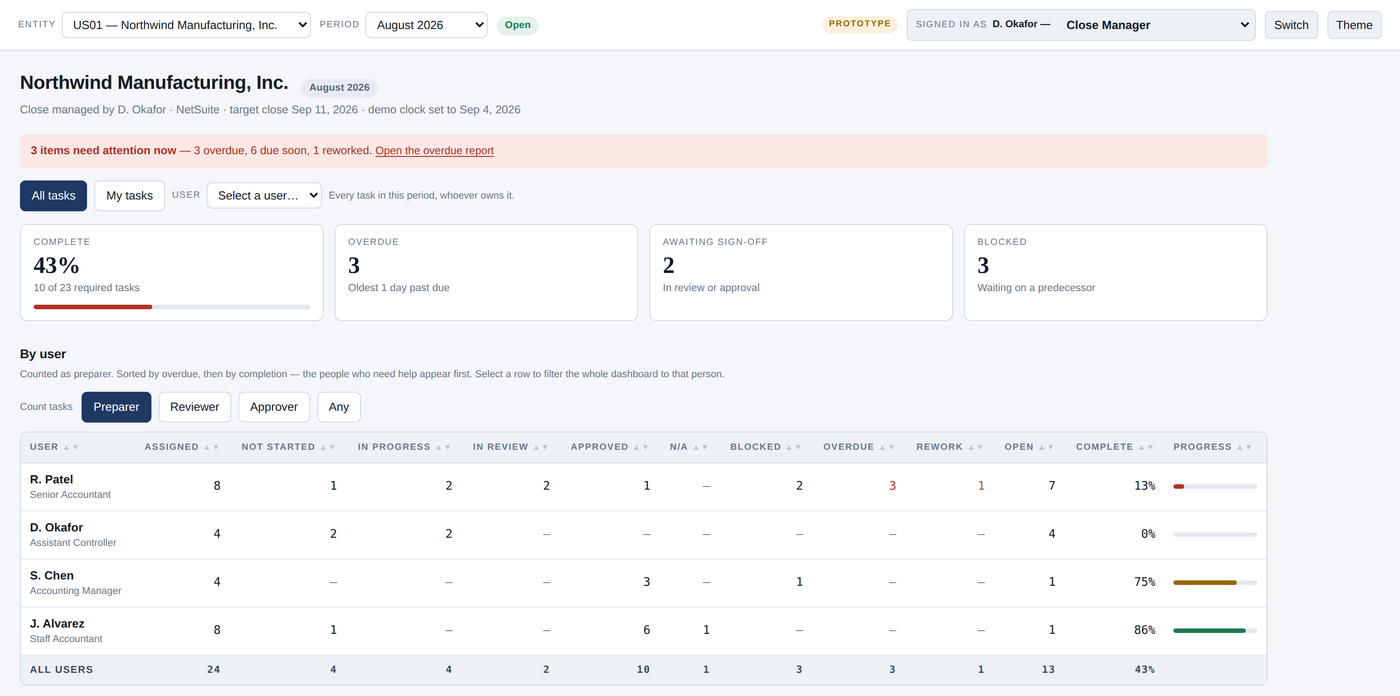This screenshot has width=1400, height=696.
Task: Click the Complete card progress bar
Action: pos(172,307)
